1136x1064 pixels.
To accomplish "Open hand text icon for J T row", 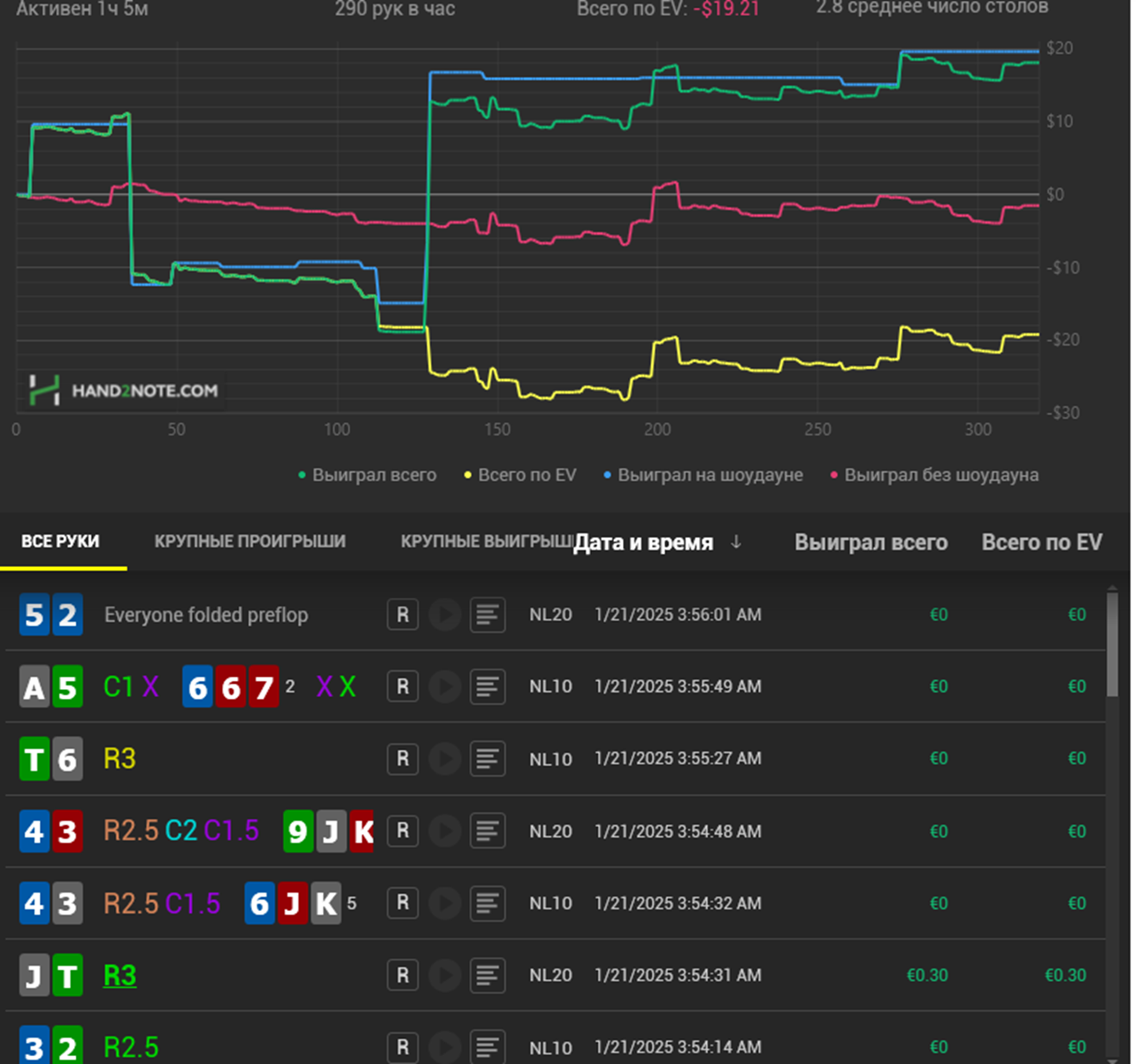I will coord(487,975).
